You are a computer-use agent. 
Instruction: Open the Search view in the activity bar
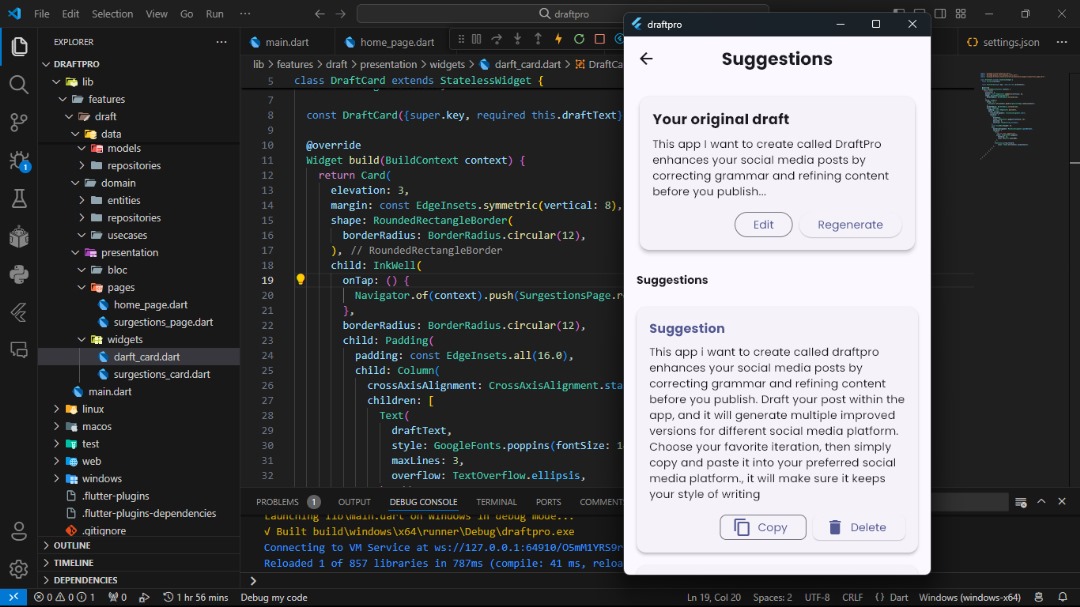pos(19,85)
